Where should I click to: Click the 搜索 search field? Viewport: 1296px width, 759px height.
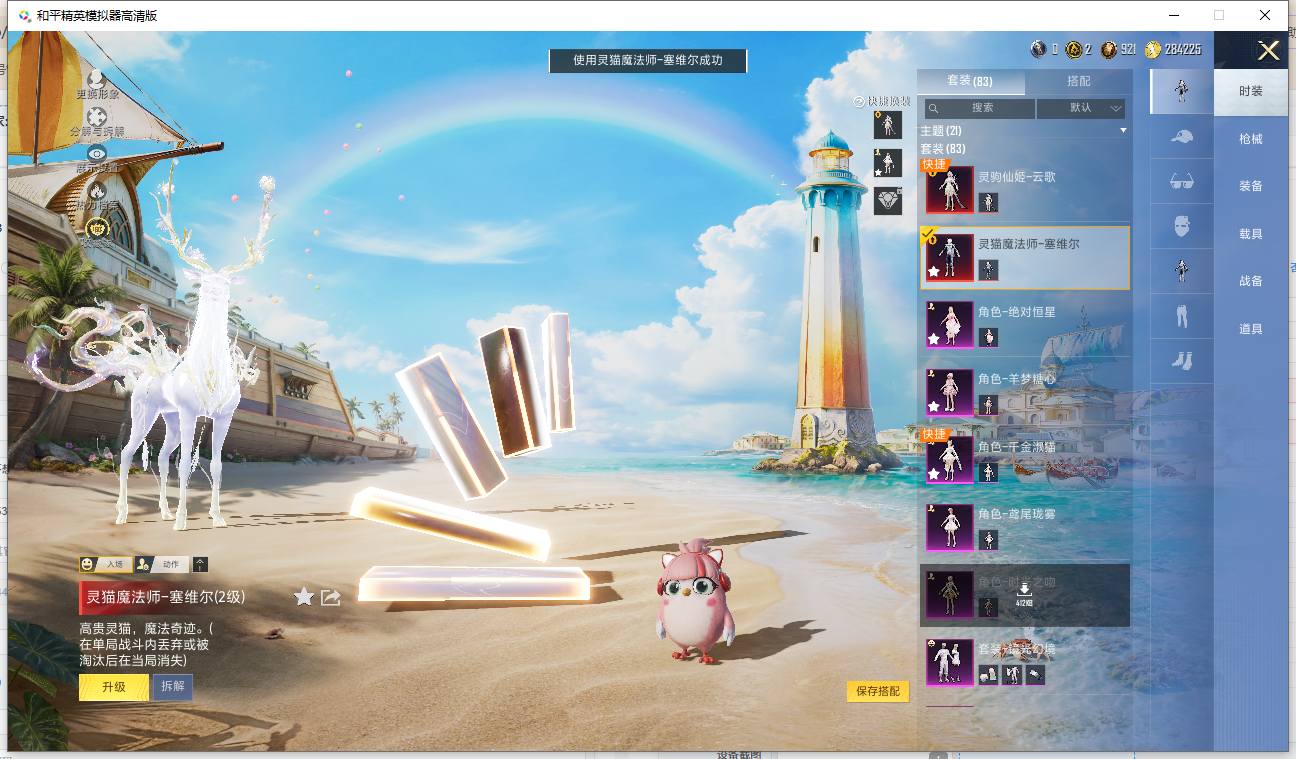click(979, 108)
